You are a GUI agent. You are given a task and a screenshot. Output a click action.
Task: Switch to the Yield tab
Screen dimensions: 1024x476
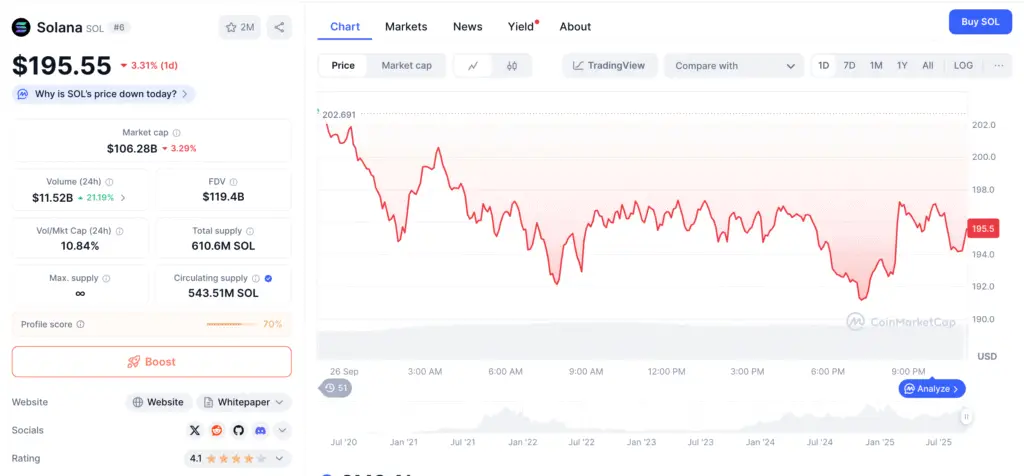pos(521,27)
